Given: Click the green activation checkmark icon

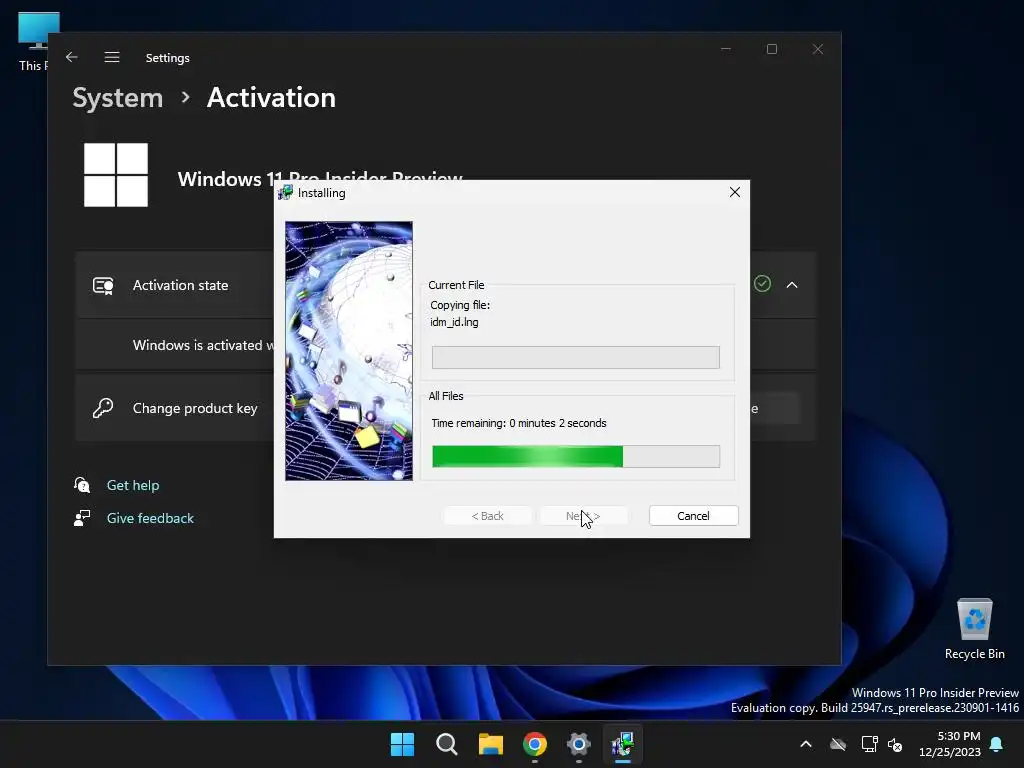Looking at the screenshot, I should click(762, 283).
